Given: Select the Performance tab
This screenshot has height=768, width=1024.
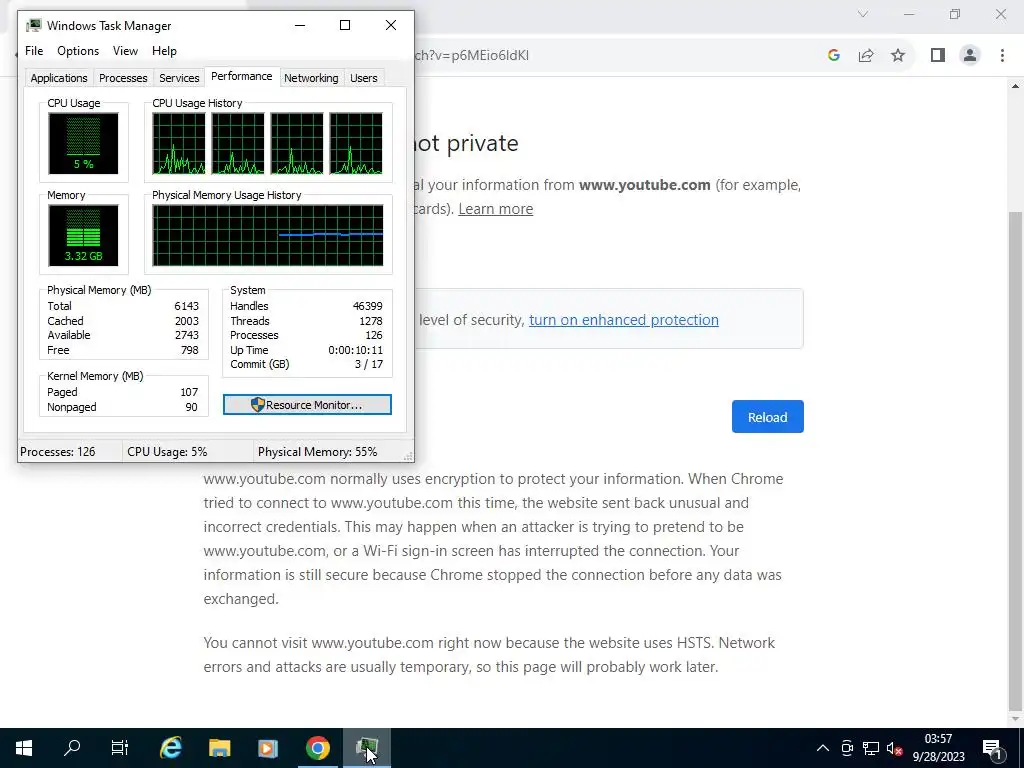Looking at the screenshot, I should [242, 76].
